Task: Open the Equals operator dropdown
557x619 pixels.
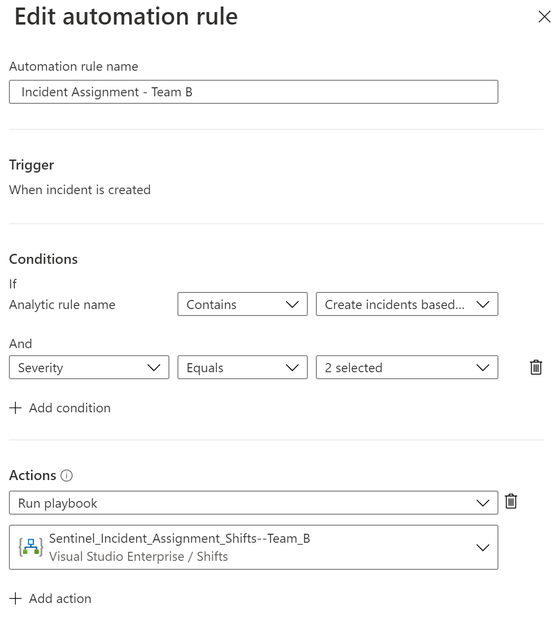Action: click(242, 368)
